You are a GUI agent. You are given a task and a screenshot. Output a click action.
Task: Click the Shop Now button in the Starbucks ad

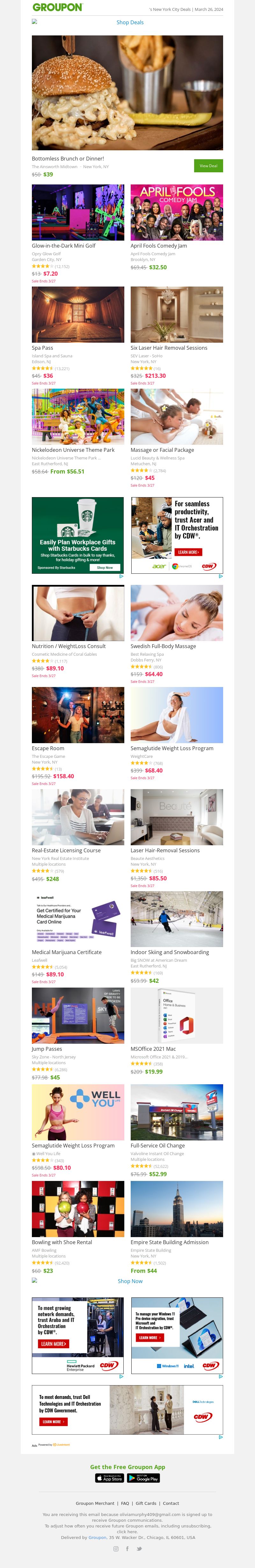click(105, 567)
